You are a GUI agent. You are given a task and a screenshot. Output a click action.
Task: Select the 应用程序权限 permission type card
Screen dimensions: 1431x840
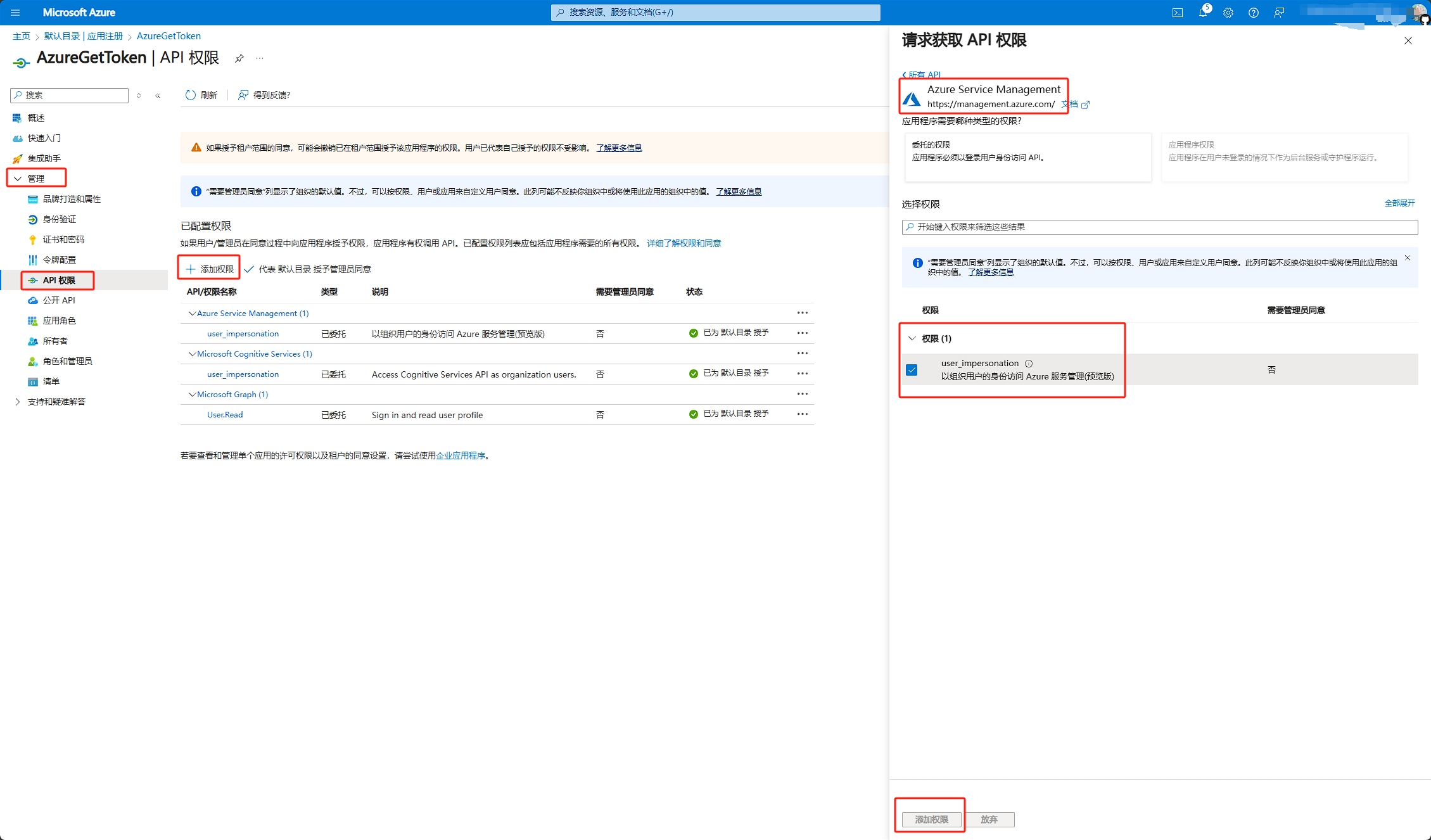(1284, 157)
